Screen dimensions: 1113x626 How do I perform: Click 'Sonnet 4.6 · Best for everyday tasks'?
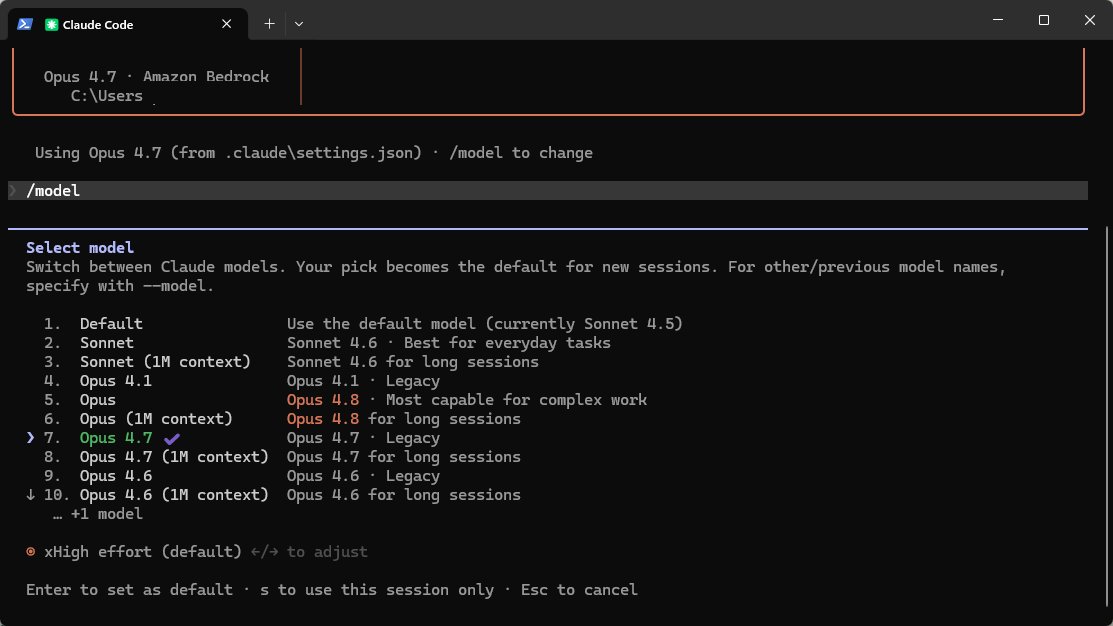click(449, 343)
